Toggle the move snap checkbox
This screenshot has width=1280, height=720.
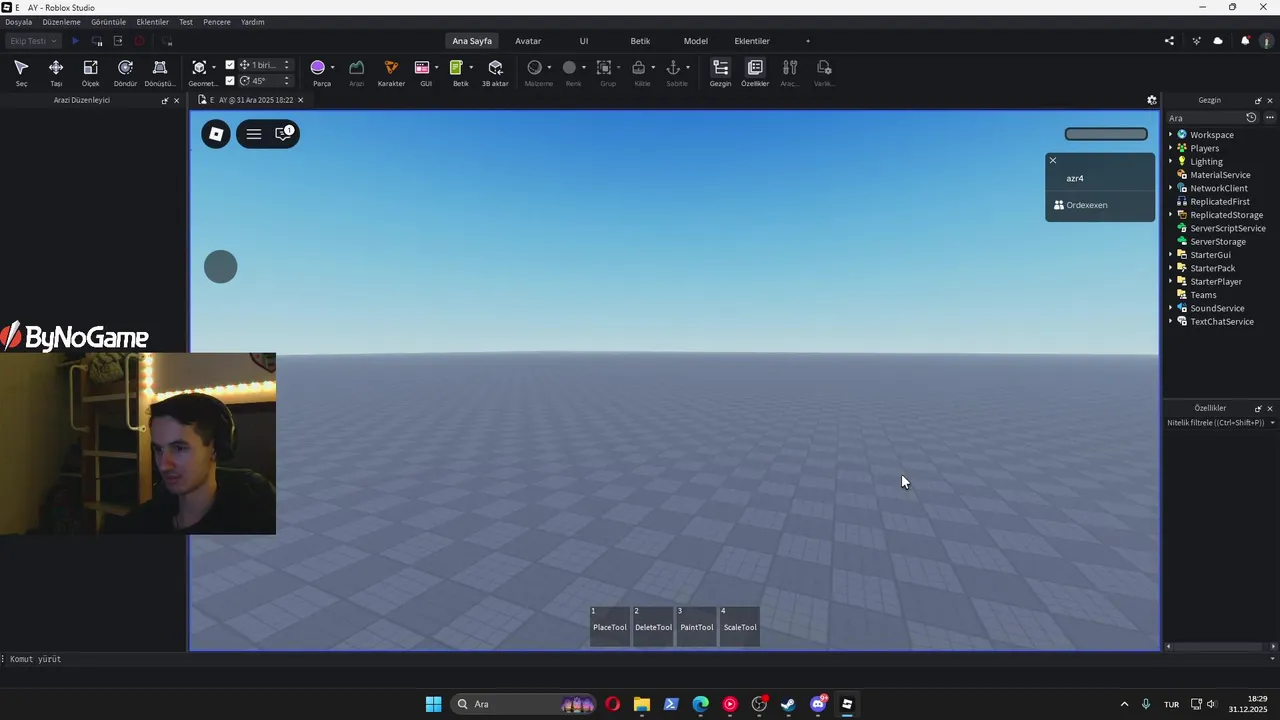[230, 65]
